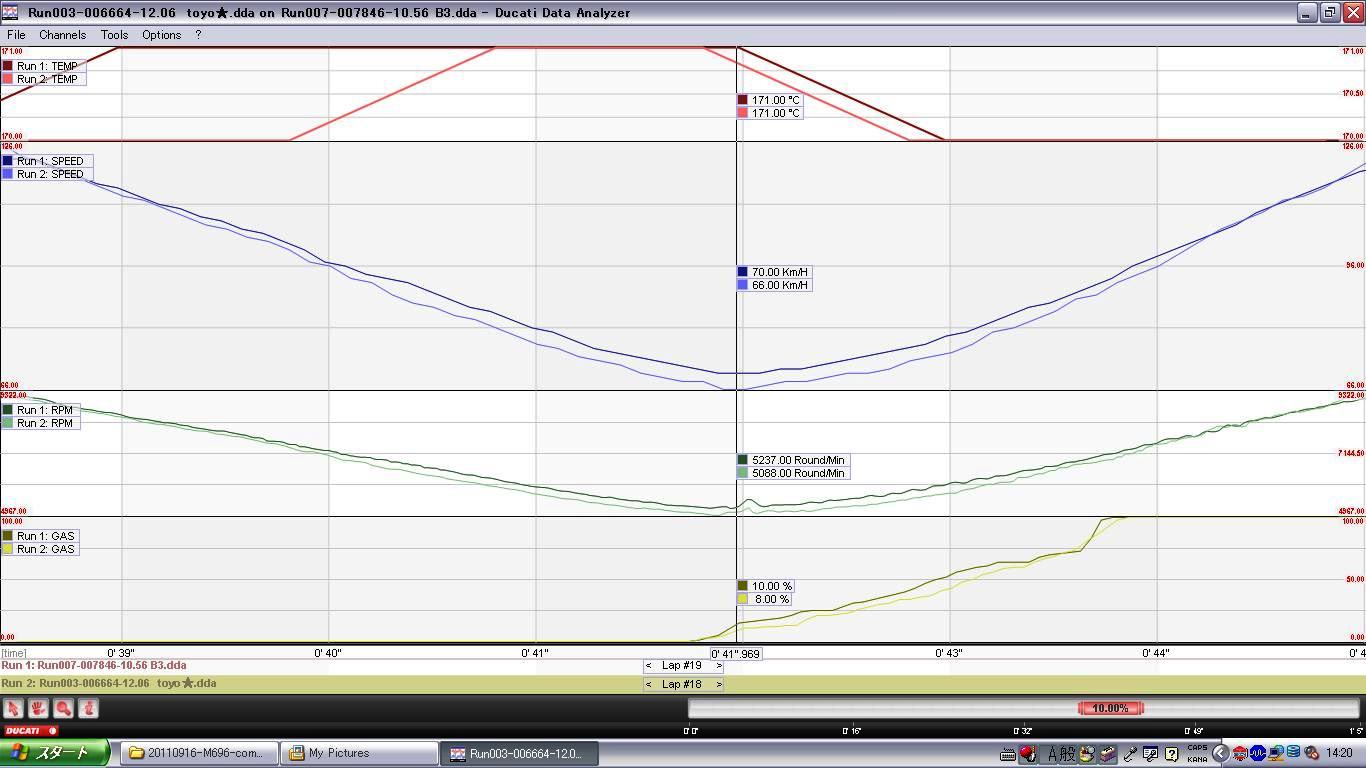This screenshot has height=768, width=1366.
Task: Select the Run 1: RPM legend label
Action: pyautogui.click(x=45, y=410)
